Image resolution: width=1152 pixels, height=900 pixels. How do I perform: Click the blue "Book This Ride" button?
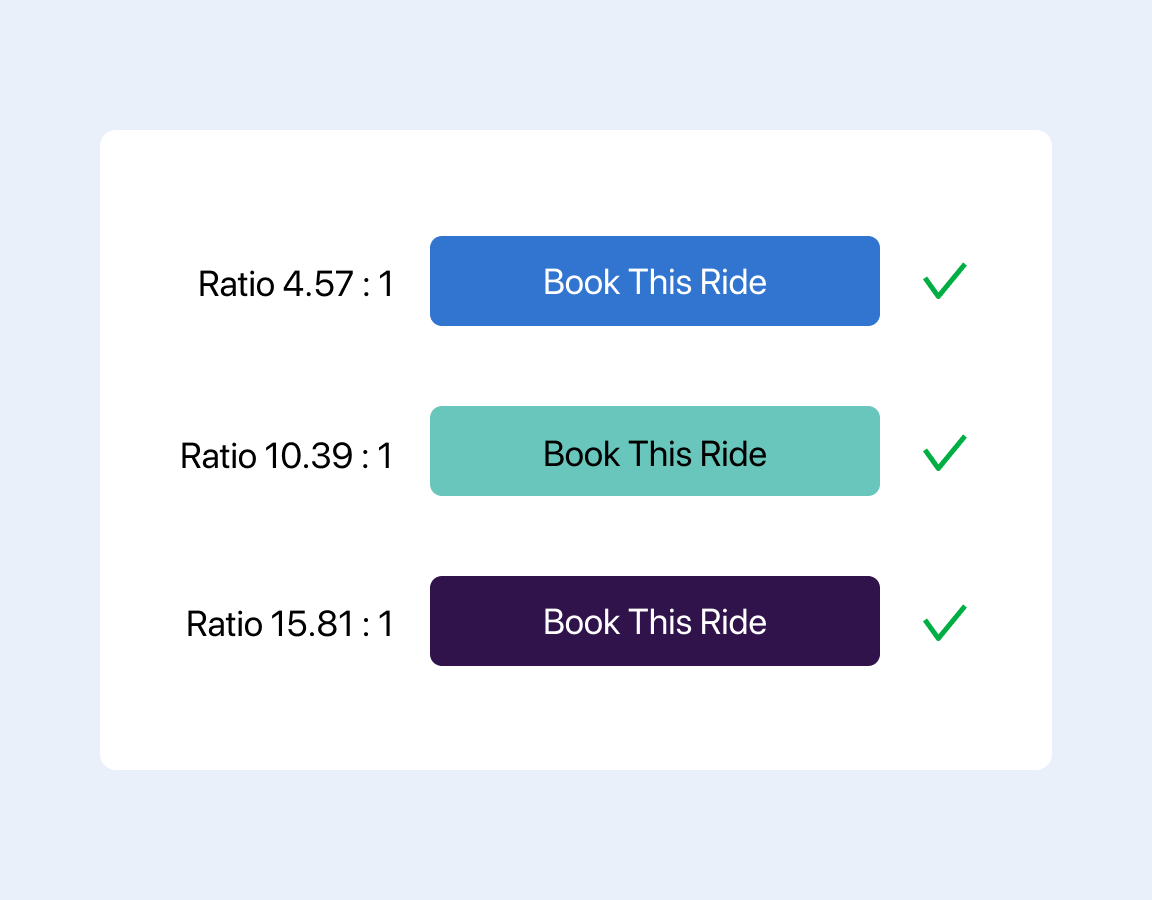pyautogui.click(x=654, y=281)
